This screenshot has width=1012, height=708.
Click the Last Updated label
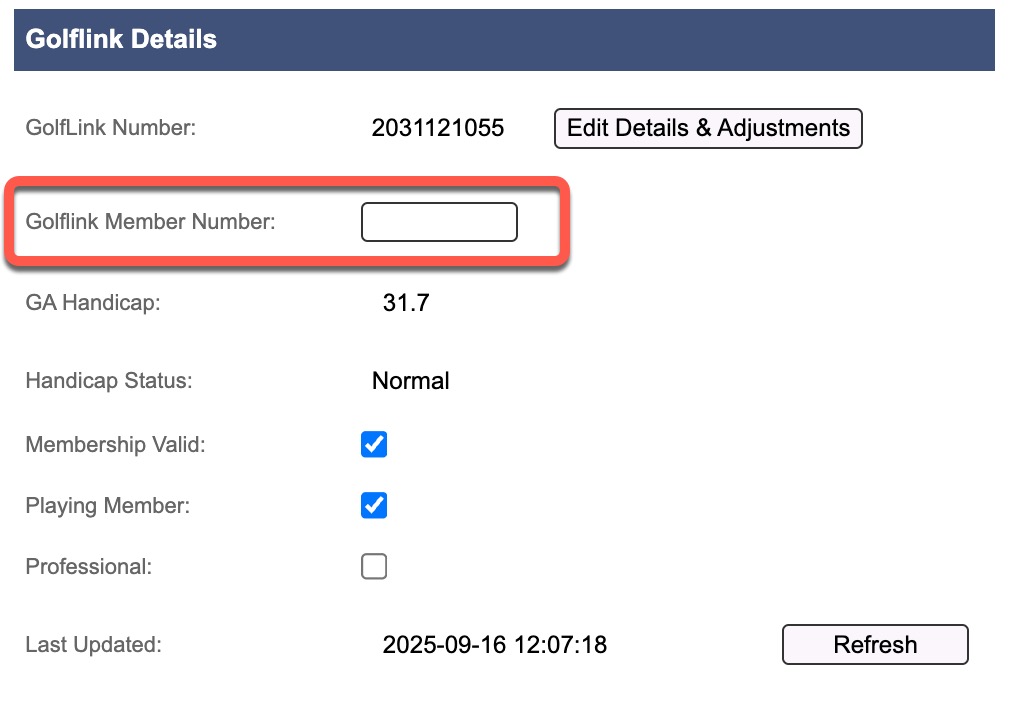point(94,645)
